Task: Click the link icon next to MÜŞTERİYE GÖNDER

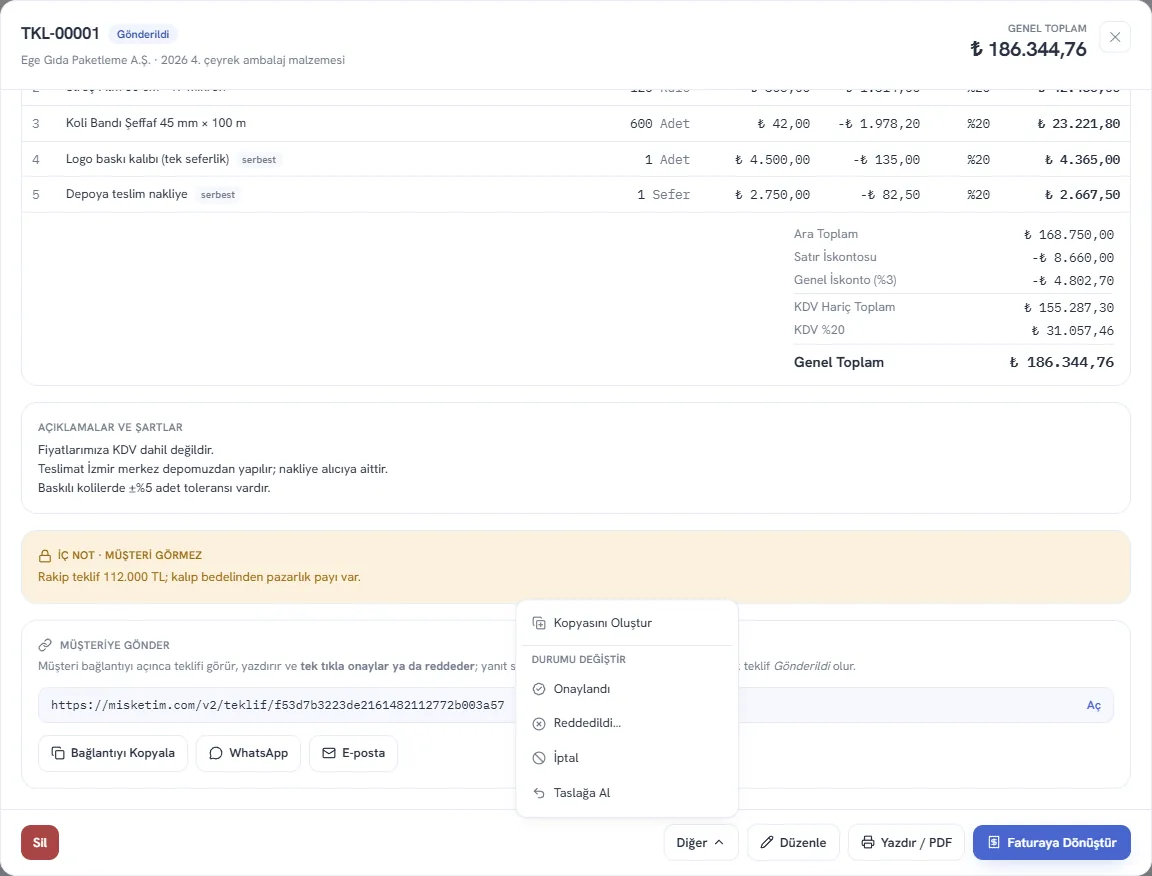Action: point(45,645)
